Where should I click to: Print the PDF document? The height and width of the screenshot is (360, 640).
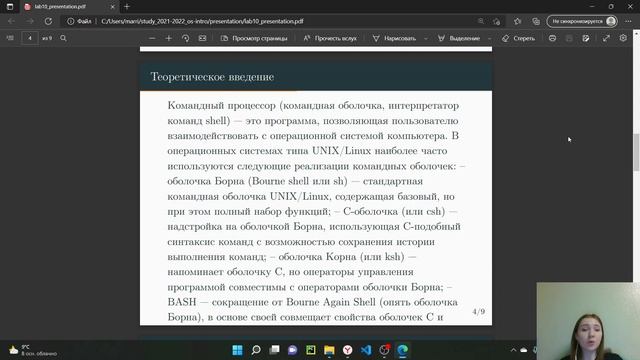point(552,38)
